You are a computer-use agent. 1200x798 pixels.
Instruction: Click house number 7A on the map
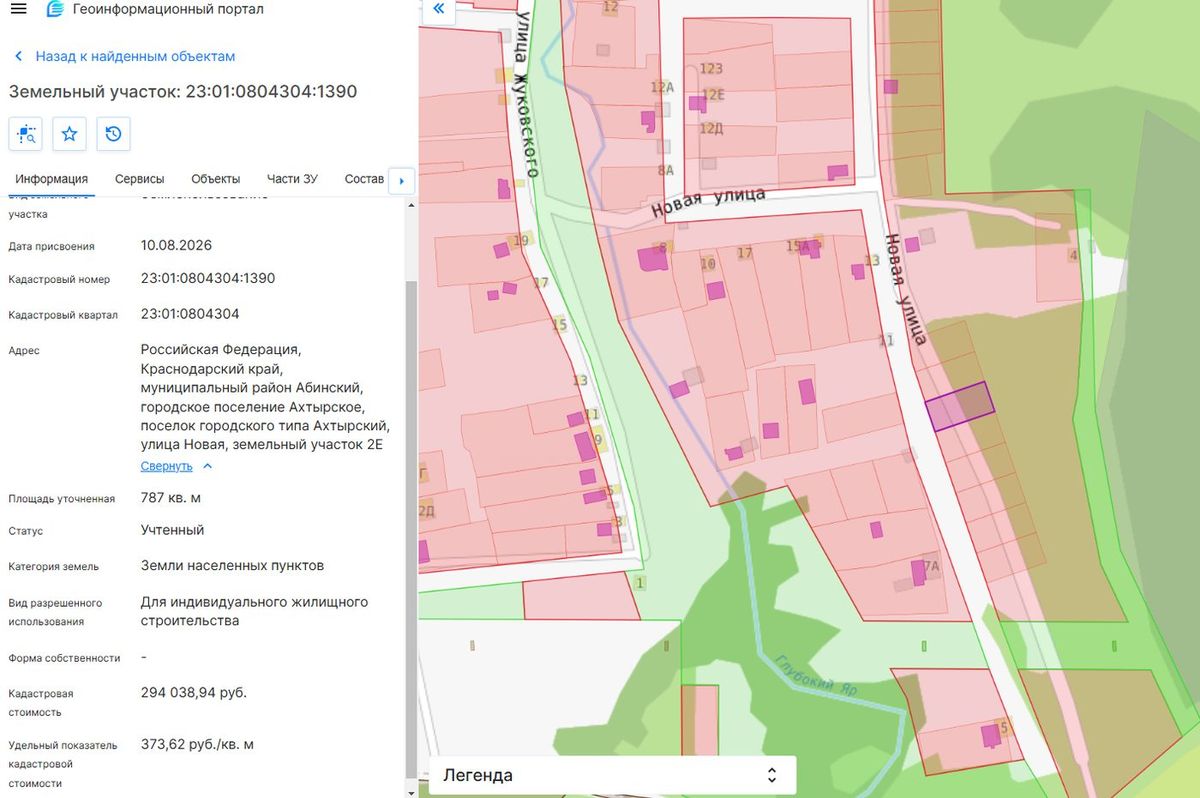931,565
